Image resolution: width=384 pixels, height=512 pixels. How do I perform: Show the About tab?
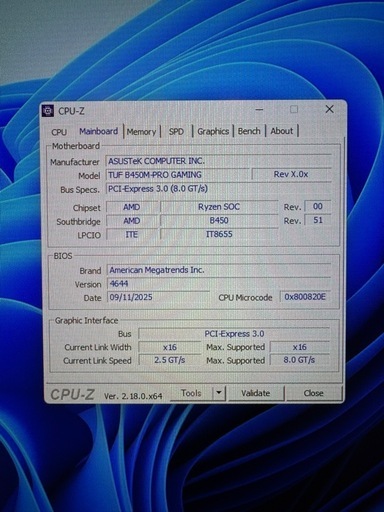(282, 131)
